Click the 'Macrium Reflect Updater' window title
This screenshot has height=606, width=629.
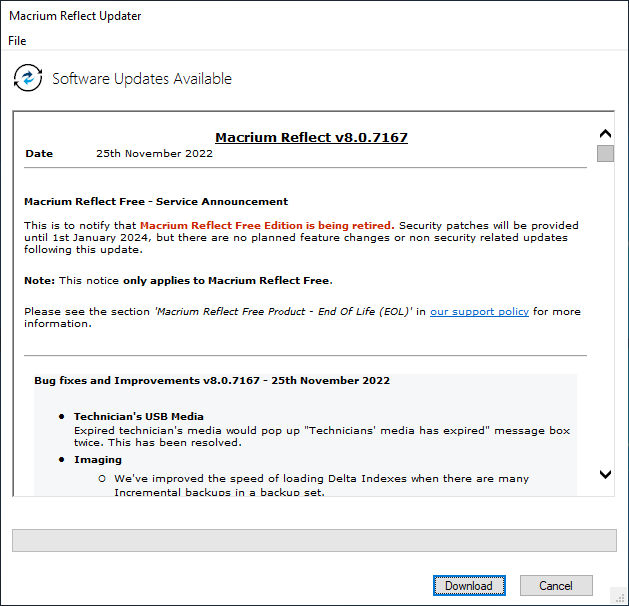[x=75, y=16]
